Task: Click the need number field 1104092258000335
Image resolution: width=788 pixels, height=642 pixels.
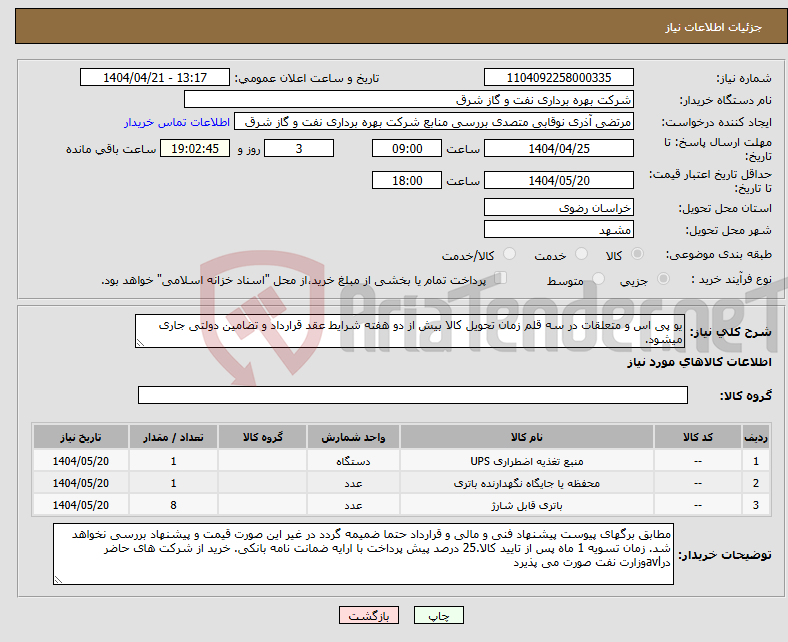Action: 559,77
